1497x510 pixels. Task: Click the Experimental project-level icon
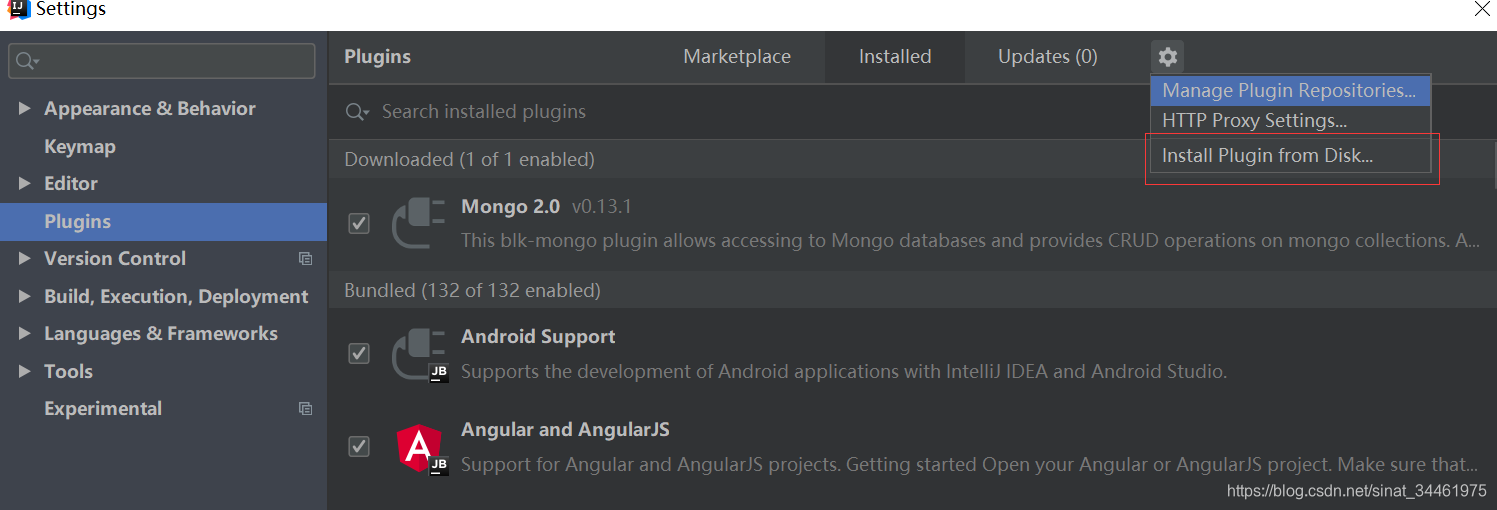tap(306, 409)
